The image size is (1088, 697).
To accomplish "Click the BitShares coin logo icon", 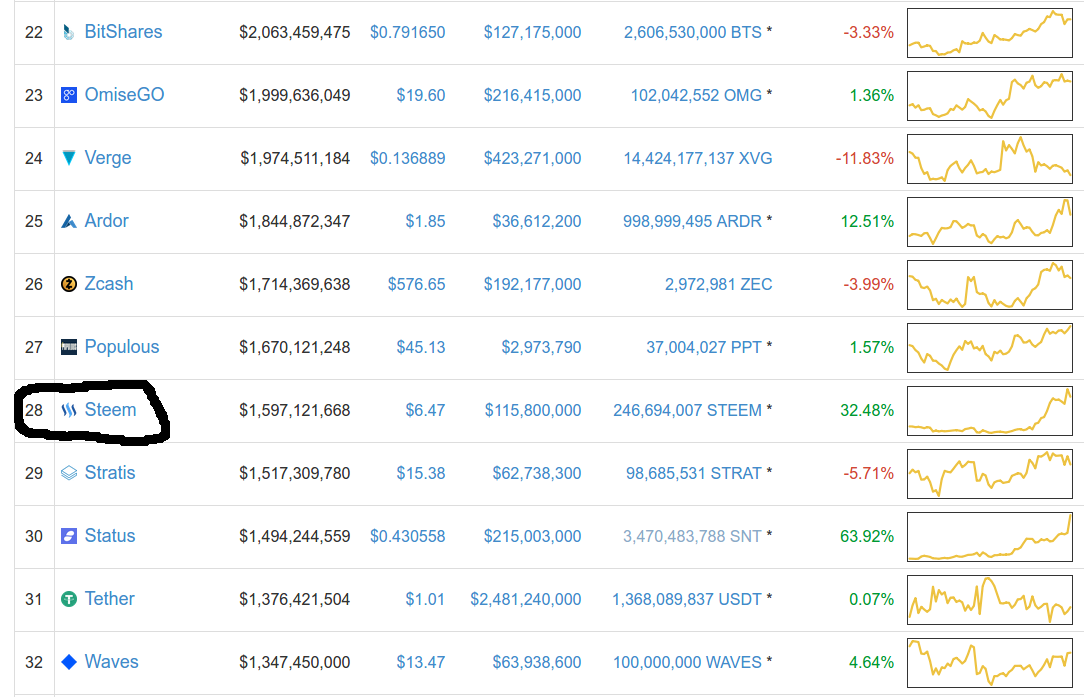I will click(x=69, y=32).
